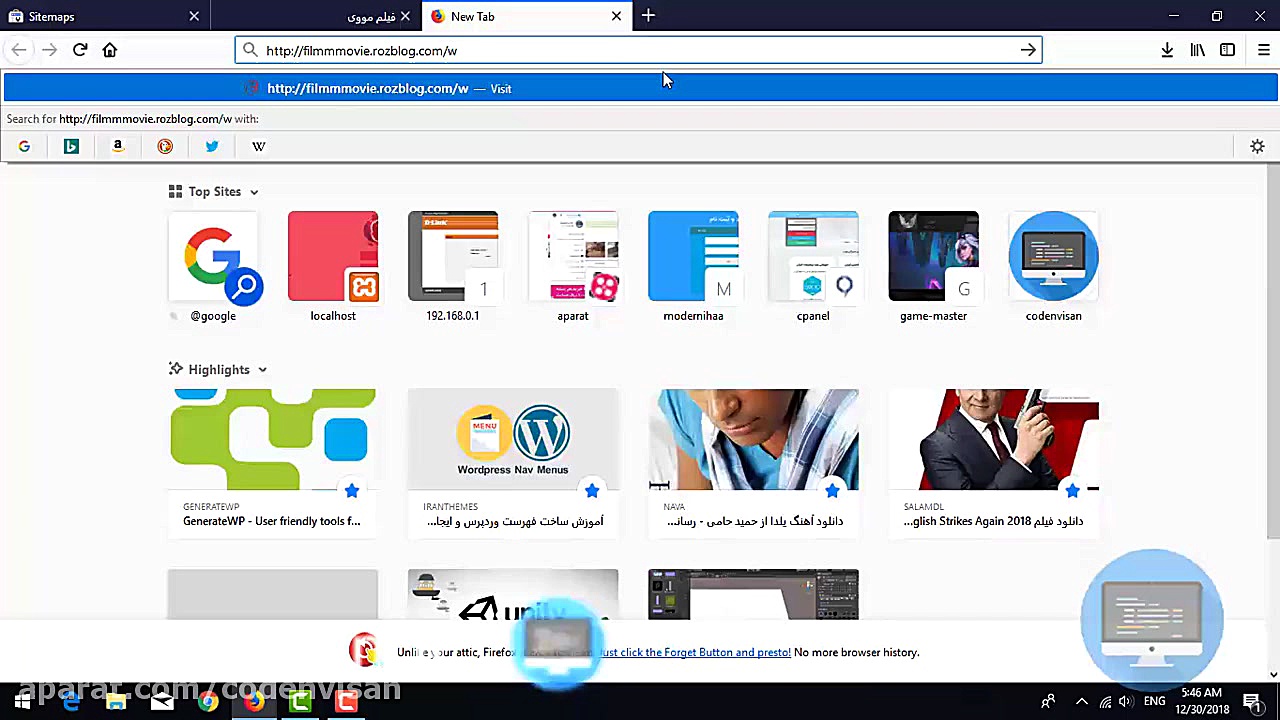This screenshot has width=1280, height=720.
Task: Show hidden system tray icons
Action: [1082, 702]
